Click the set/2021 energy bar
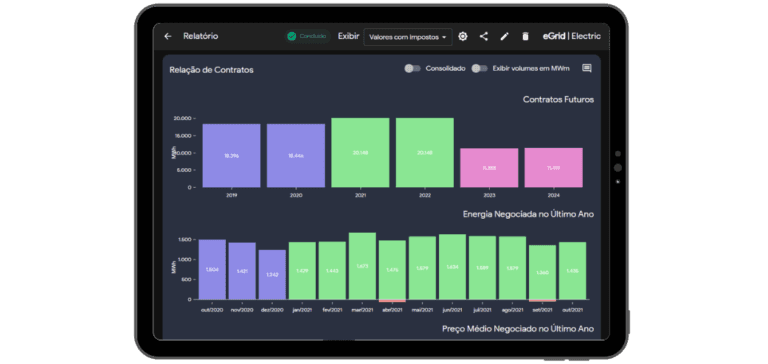 543,272
